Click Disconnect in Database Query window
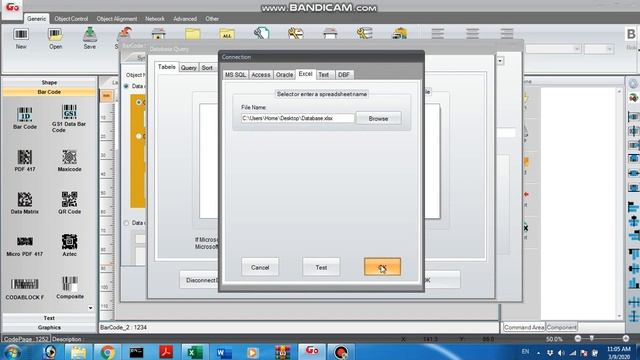 pyautogui.click(x=199, y=280)
